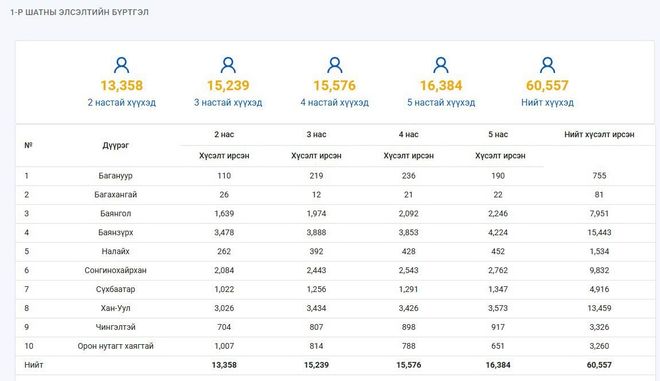Select the Баянзүрх district row

click(x=335, y=232)
